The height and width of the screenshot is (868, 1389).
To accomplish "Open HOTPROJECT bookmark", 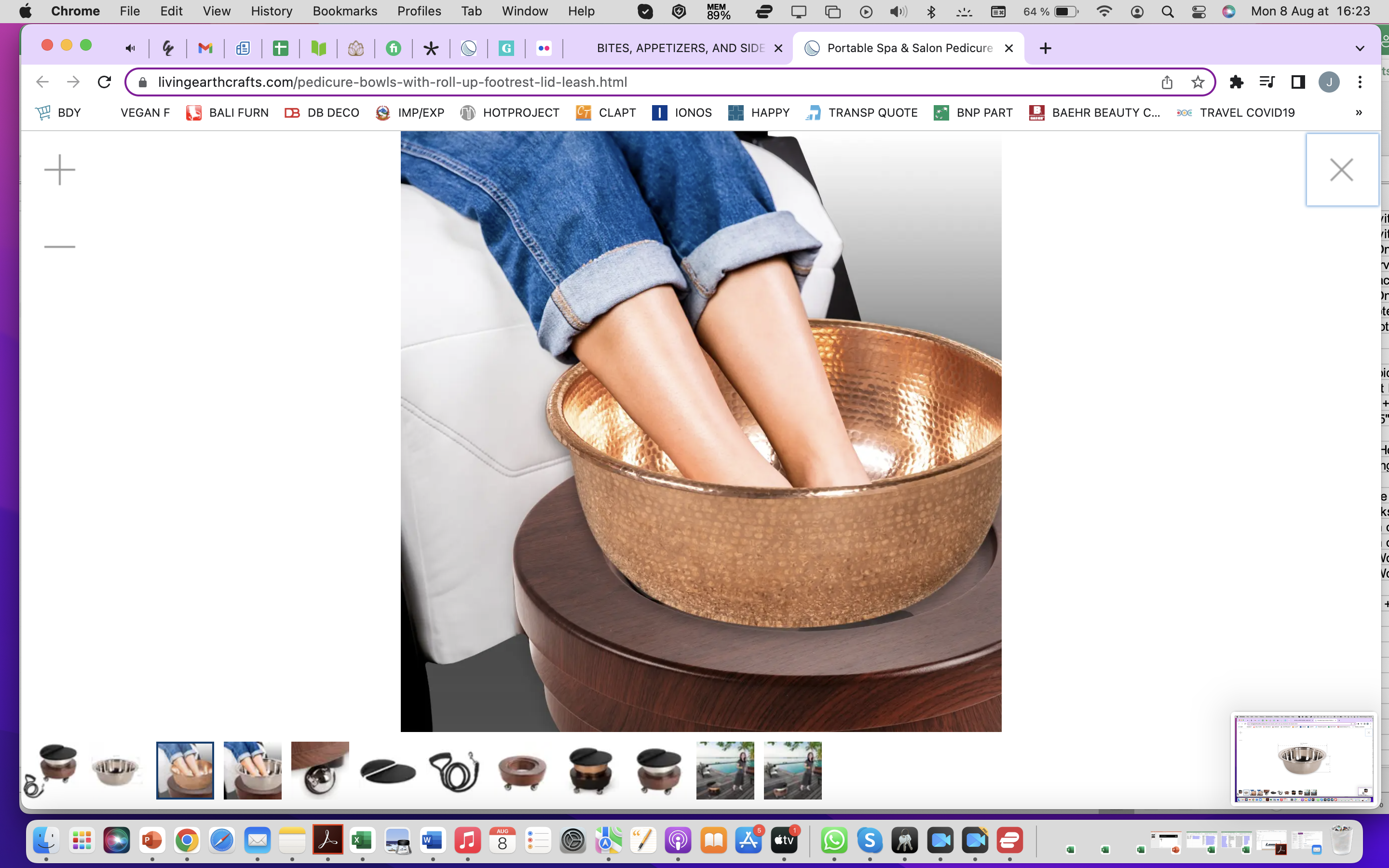I will (510, 112).
